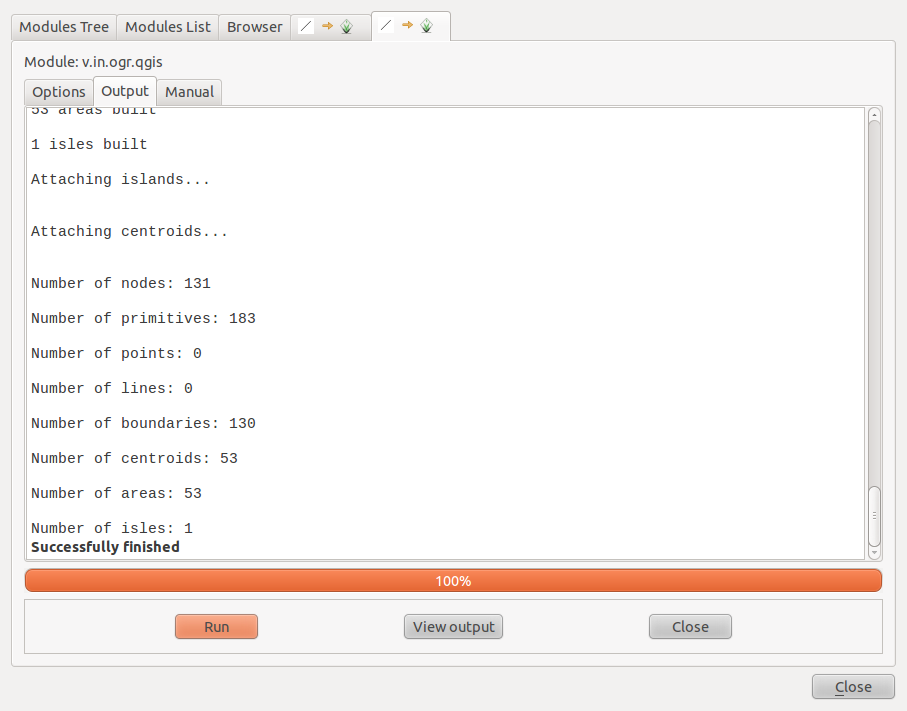907x711 pixels.
Task: Switch to the Modules Tree tab
Action: click(64, 27)
